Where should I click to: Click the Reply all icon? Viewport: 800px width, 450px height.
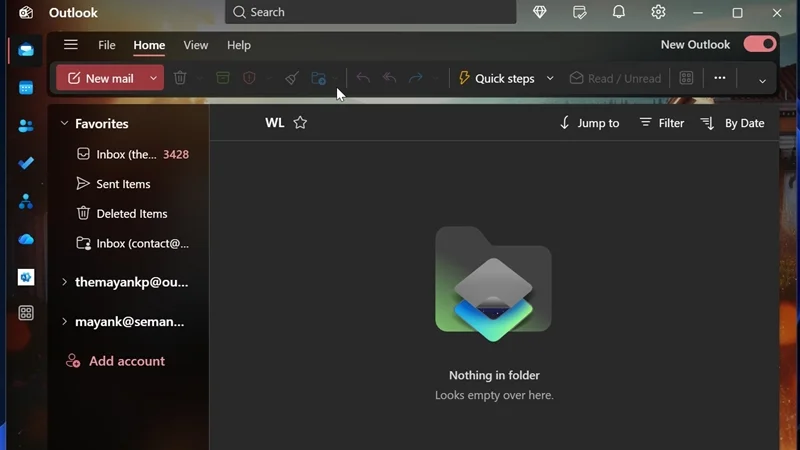390,78
